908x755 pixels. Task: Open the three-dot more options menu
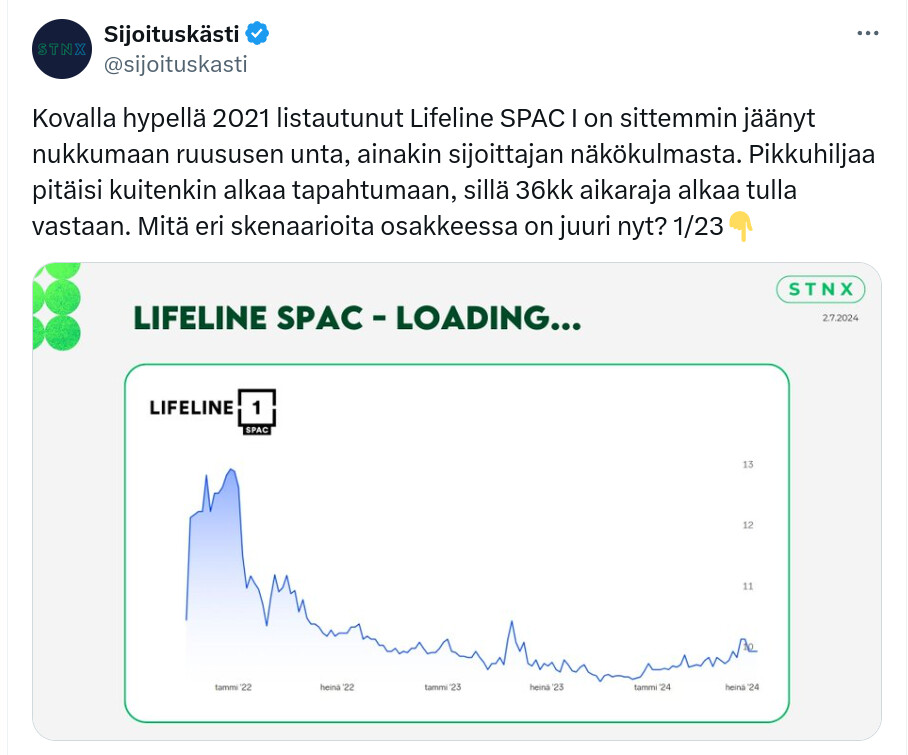pos(868,33)
